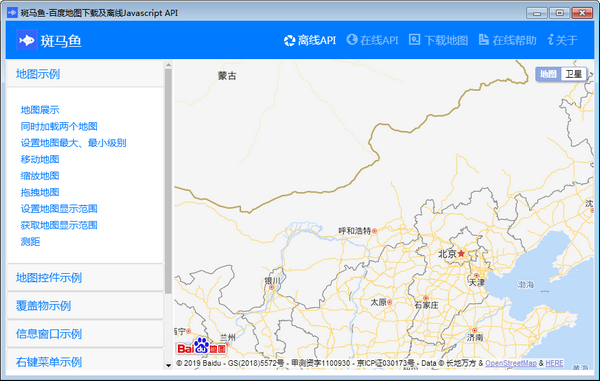Click the 在线帮助 document icon
The image size is (600, 381).
click(x=484, y=39)
